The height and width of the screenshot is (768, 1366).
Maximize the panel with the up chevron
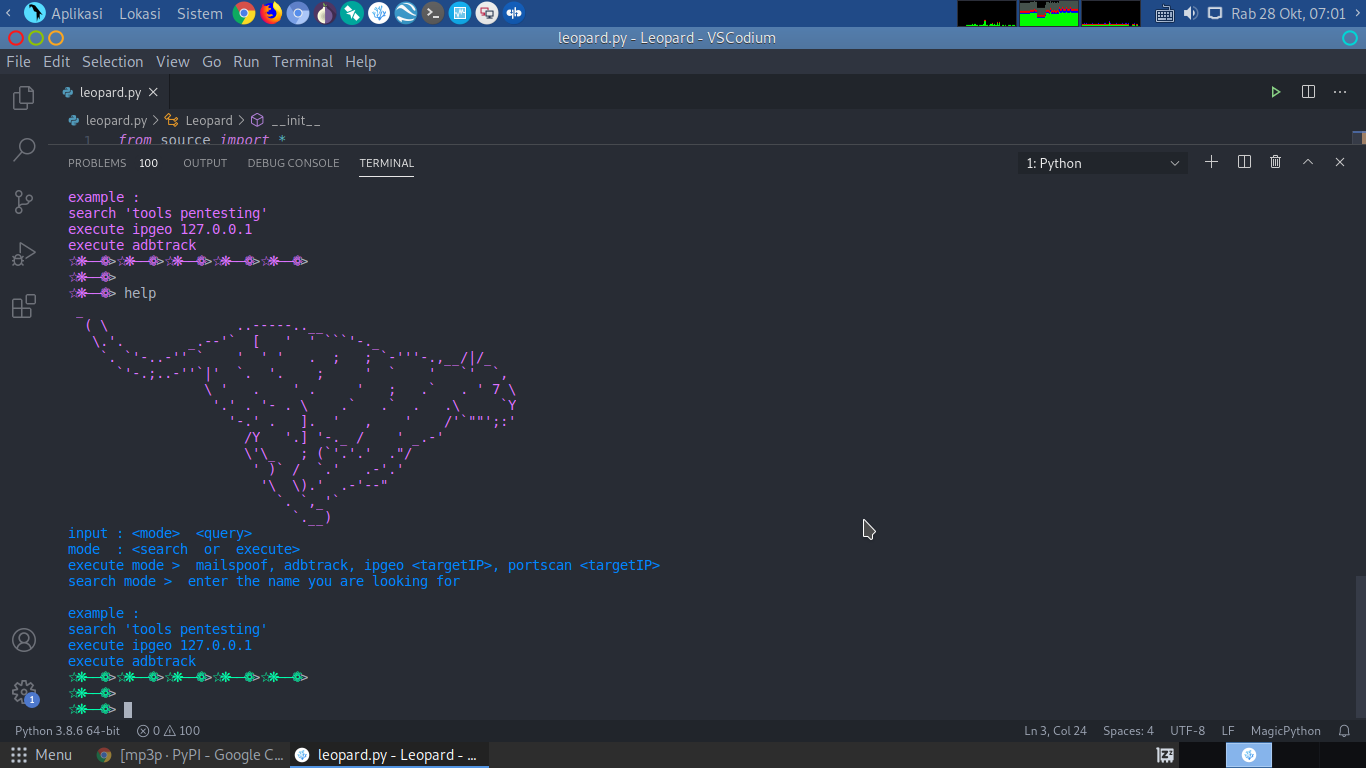pos(1307,162)
